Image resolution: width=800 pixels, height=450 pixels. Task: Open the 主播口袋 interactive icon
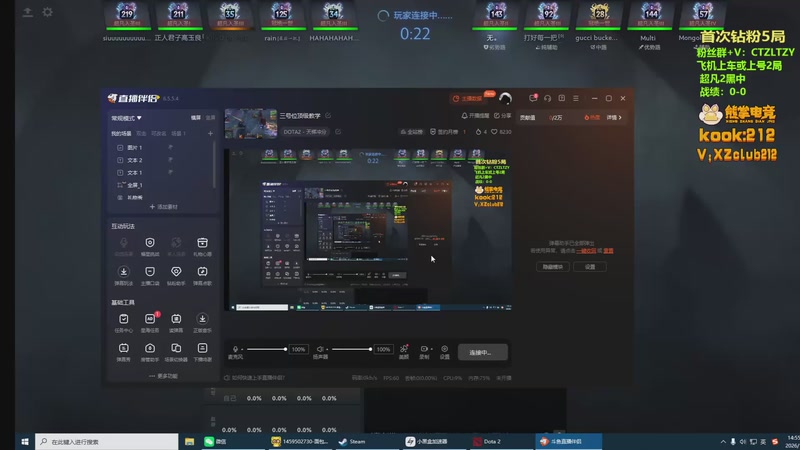[150, 272]
